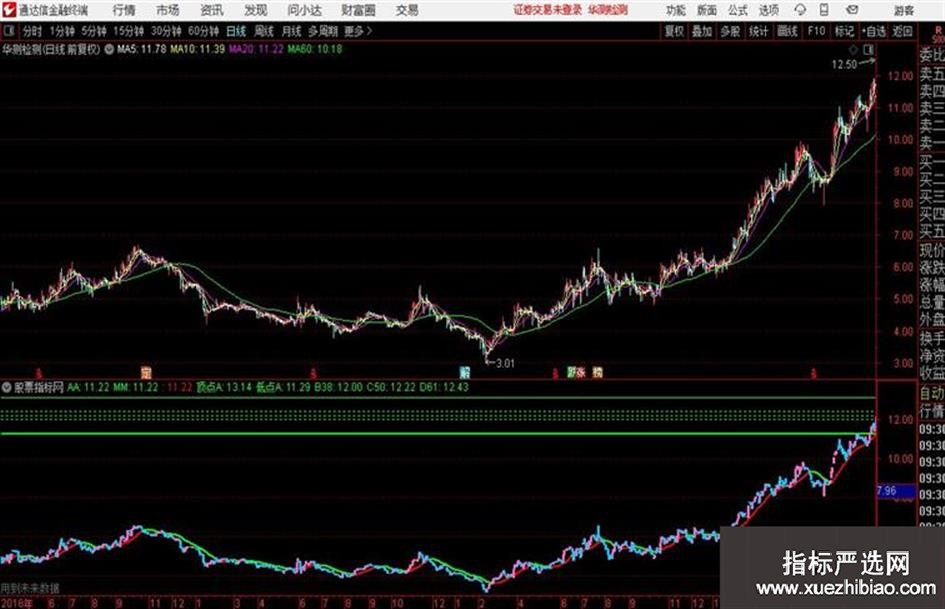Select the 多周期 multi-period view

tap(323, 31)
